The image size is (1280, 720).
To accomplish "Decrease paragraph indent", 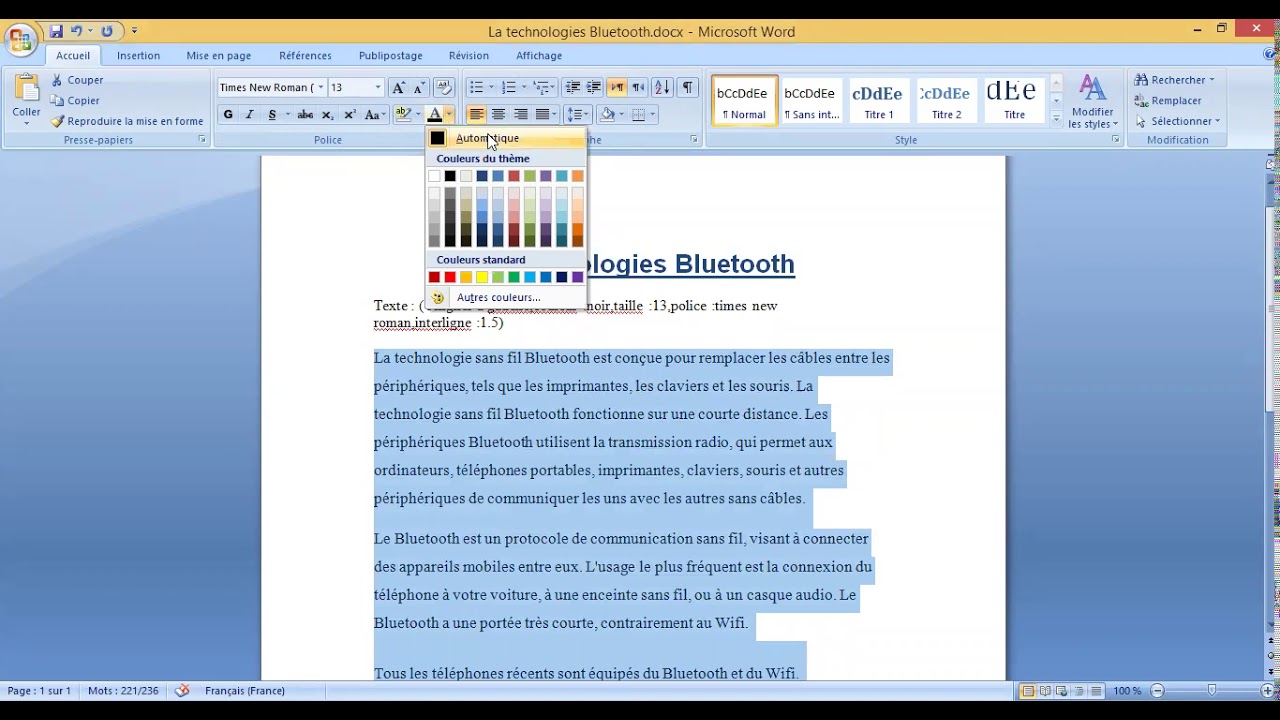I will tap(572, 87).
